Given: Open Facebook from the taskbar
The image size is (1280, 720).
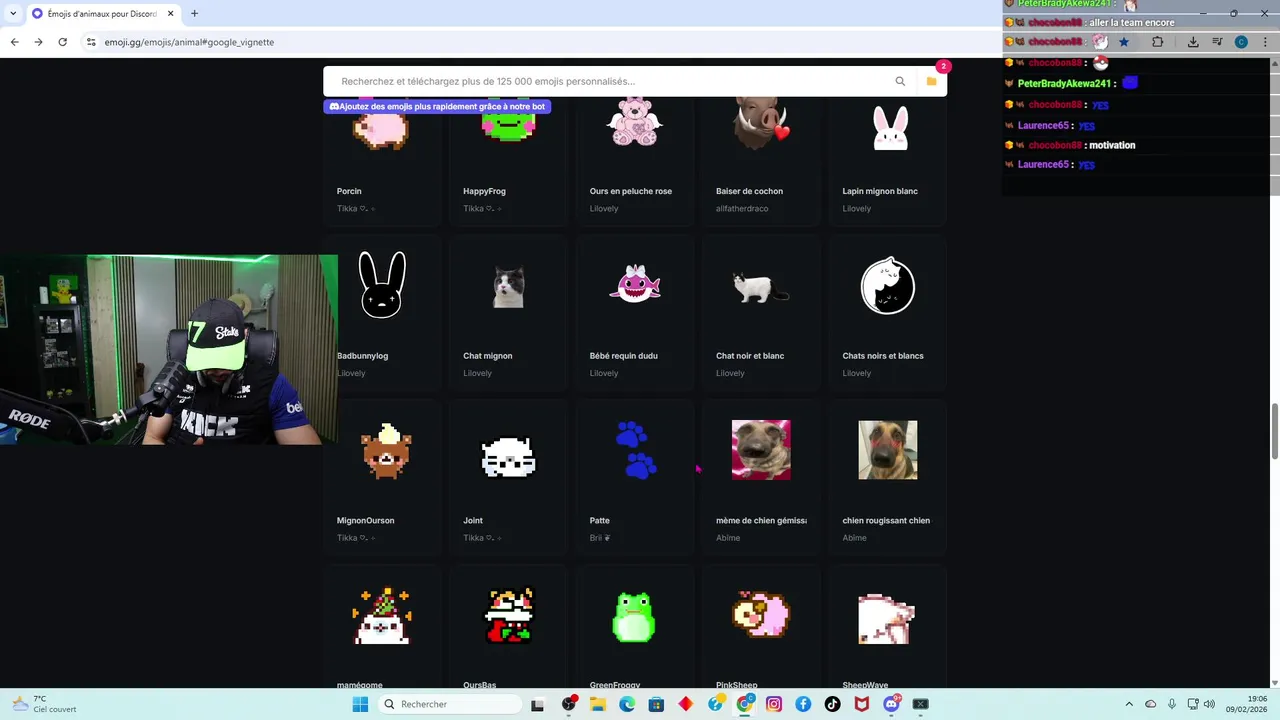Looking at the screenshot, I should (x=803, y=704).
